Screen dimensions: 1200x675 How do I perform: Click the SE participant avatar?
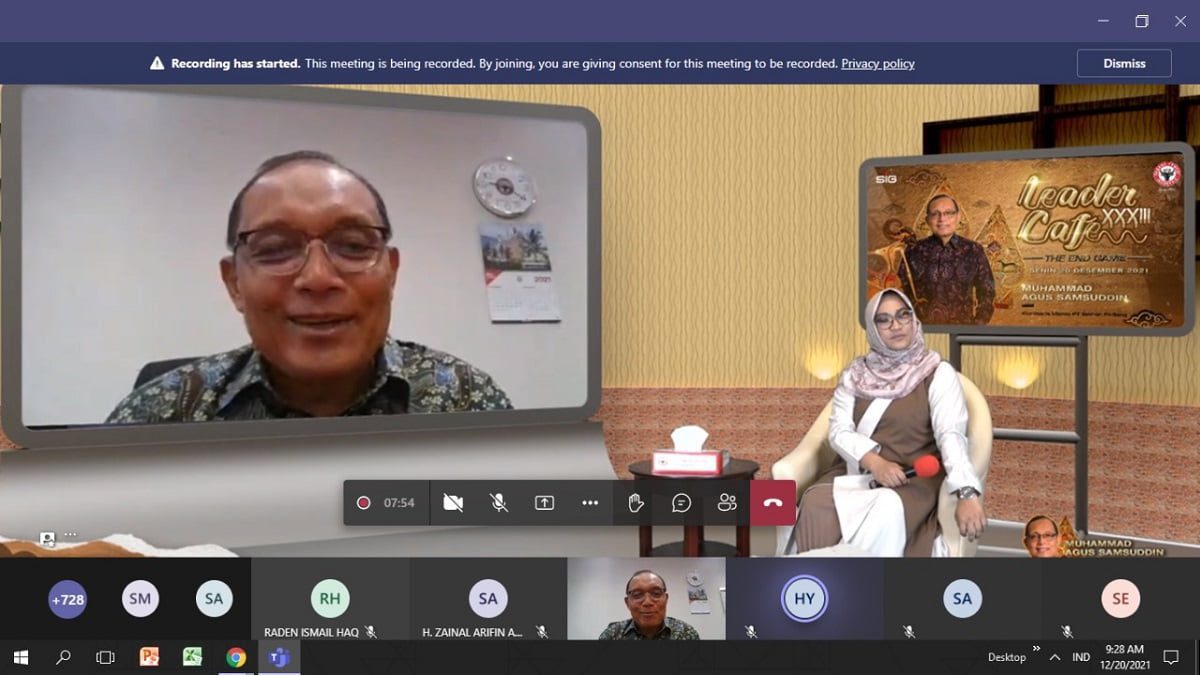pos(1120,599)
